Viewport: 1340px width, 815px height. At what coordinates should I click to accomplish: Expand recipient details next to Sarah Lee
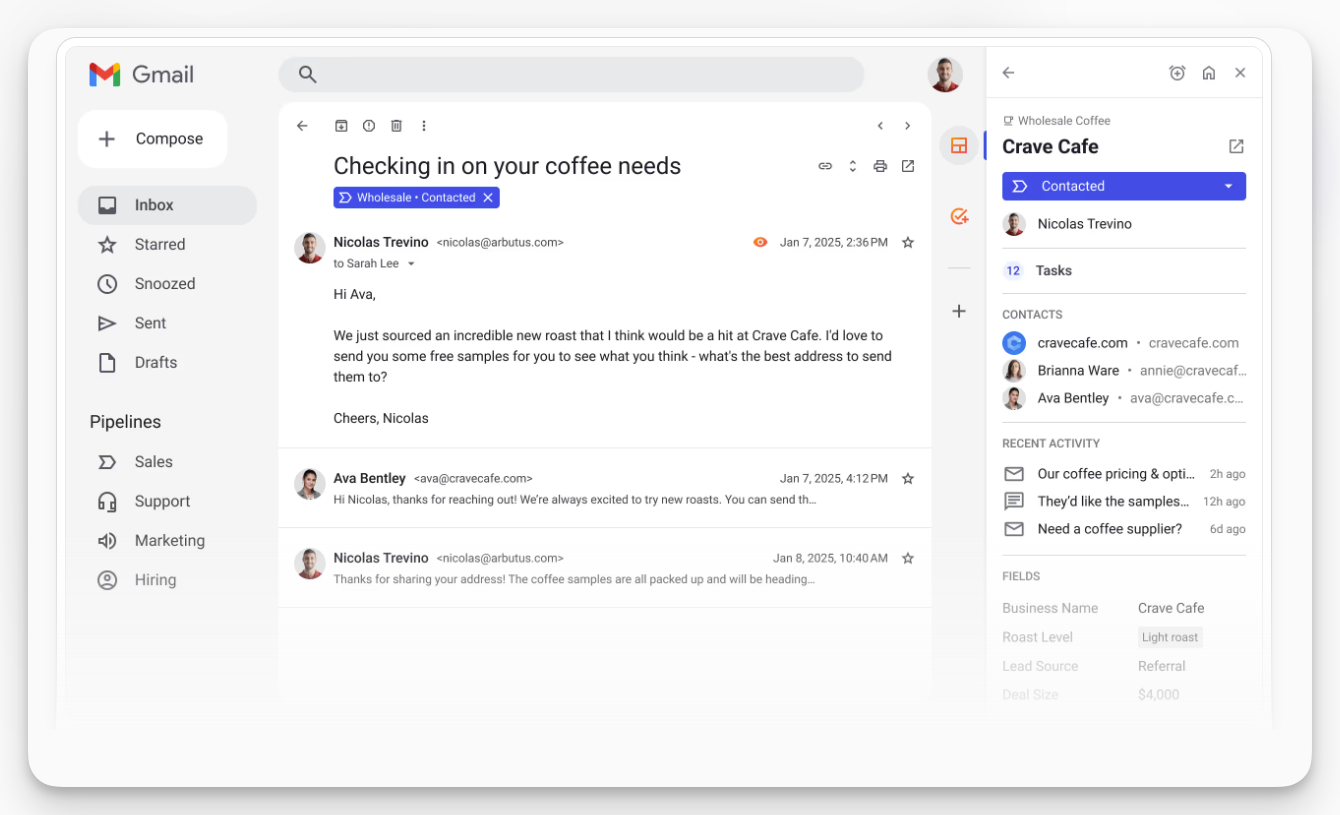click(411, 264)
